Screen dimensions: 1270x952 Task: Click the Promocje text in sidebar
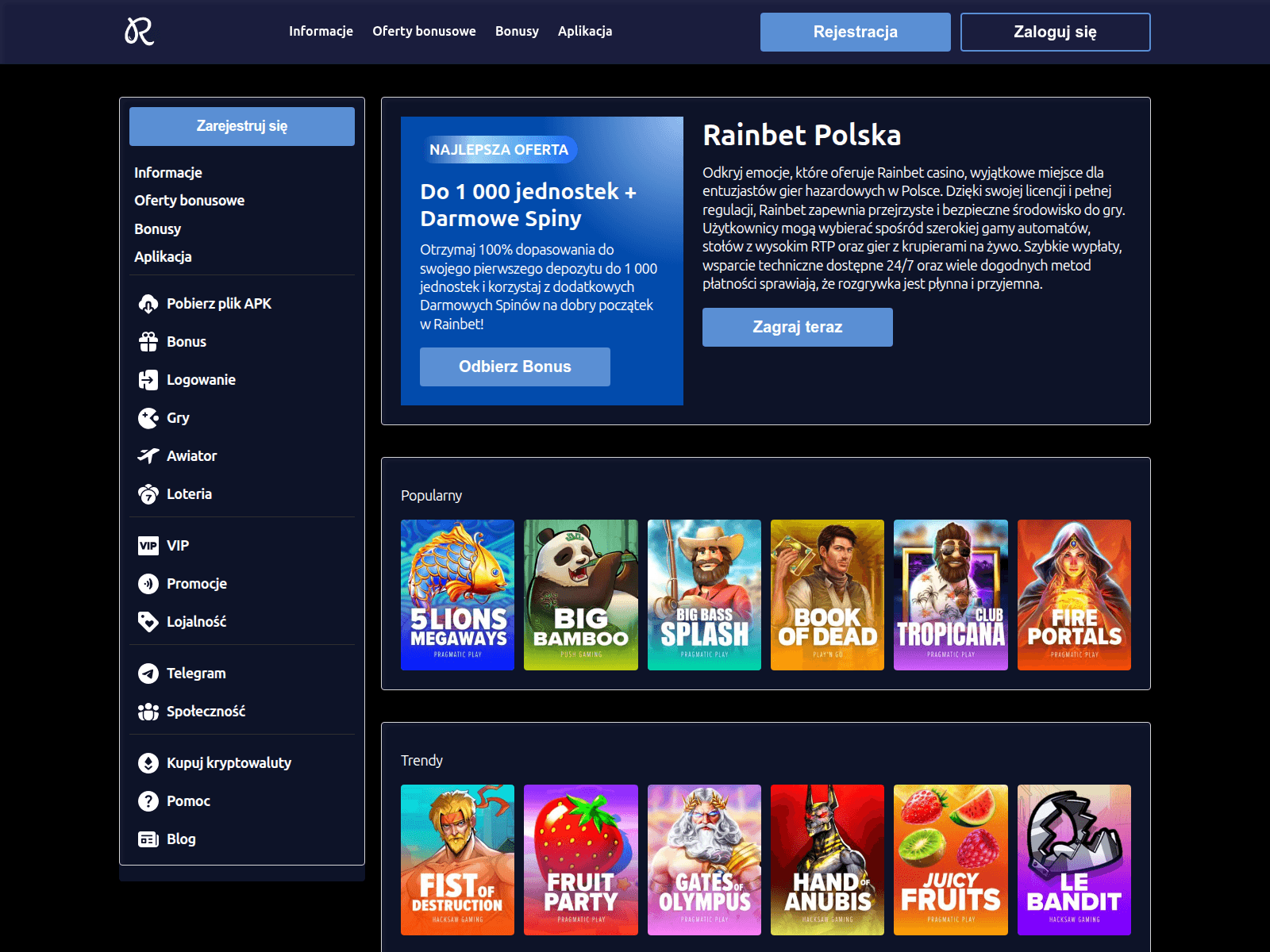[197, 584]
